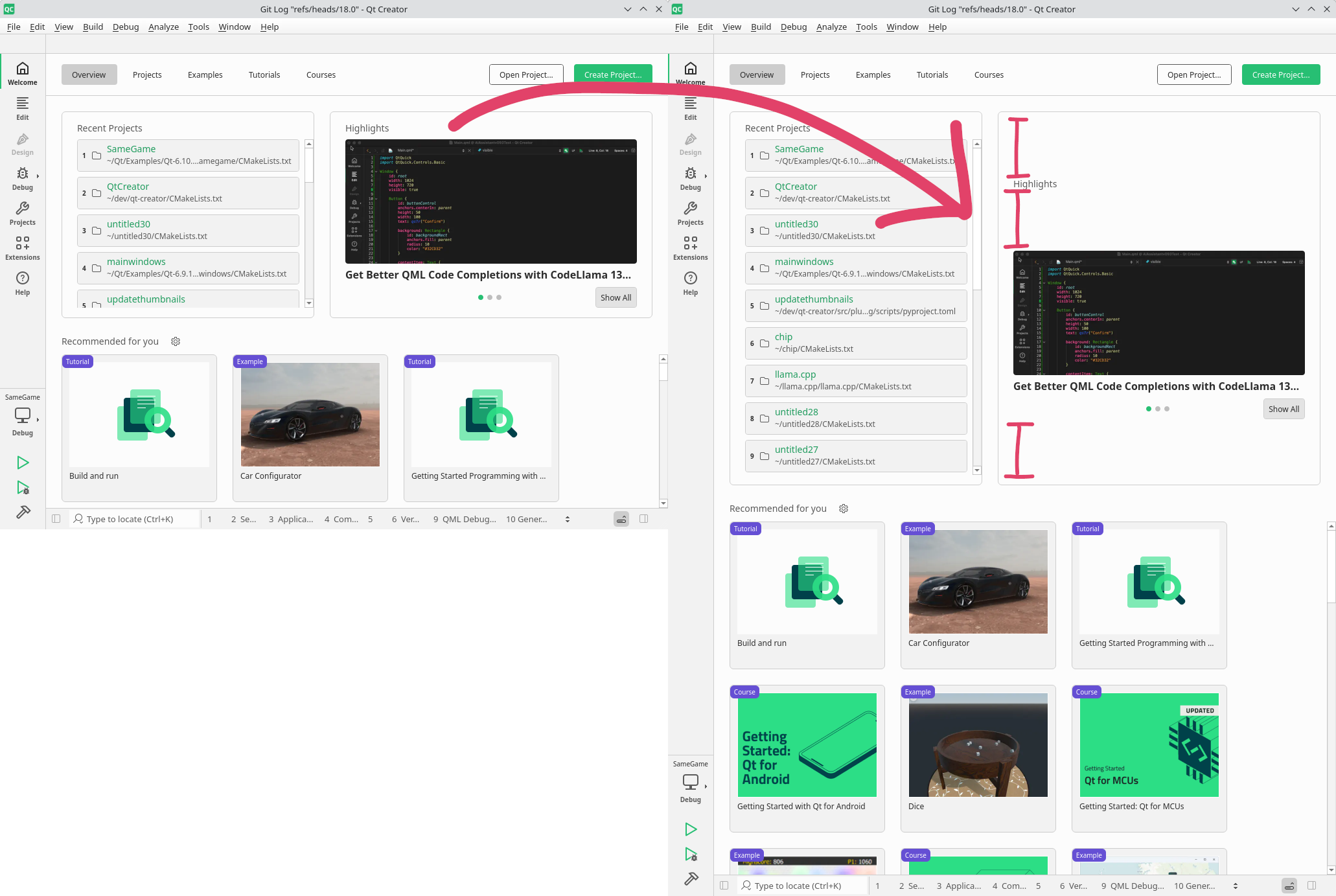The height and width of the screenshot is (896, 1336).
Task: Click right window recommended section scrollbar
Action: pos(1331,567)
